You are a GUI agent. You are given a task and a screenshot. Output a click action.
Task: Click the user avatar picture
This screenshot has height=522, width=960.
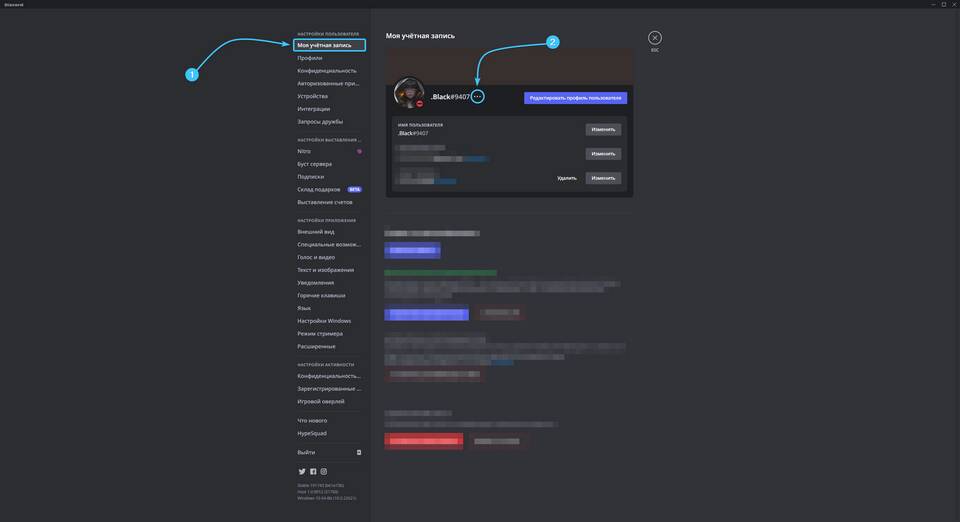click(x=409, y=92)
